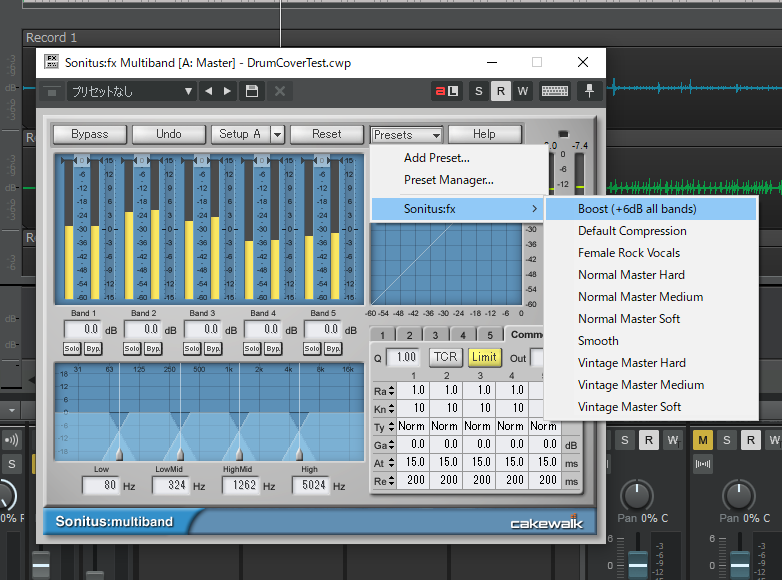Viewport: 782px width, 580px height.
Task: Open the Presets dropdown
Action: [x=406, y=135]
